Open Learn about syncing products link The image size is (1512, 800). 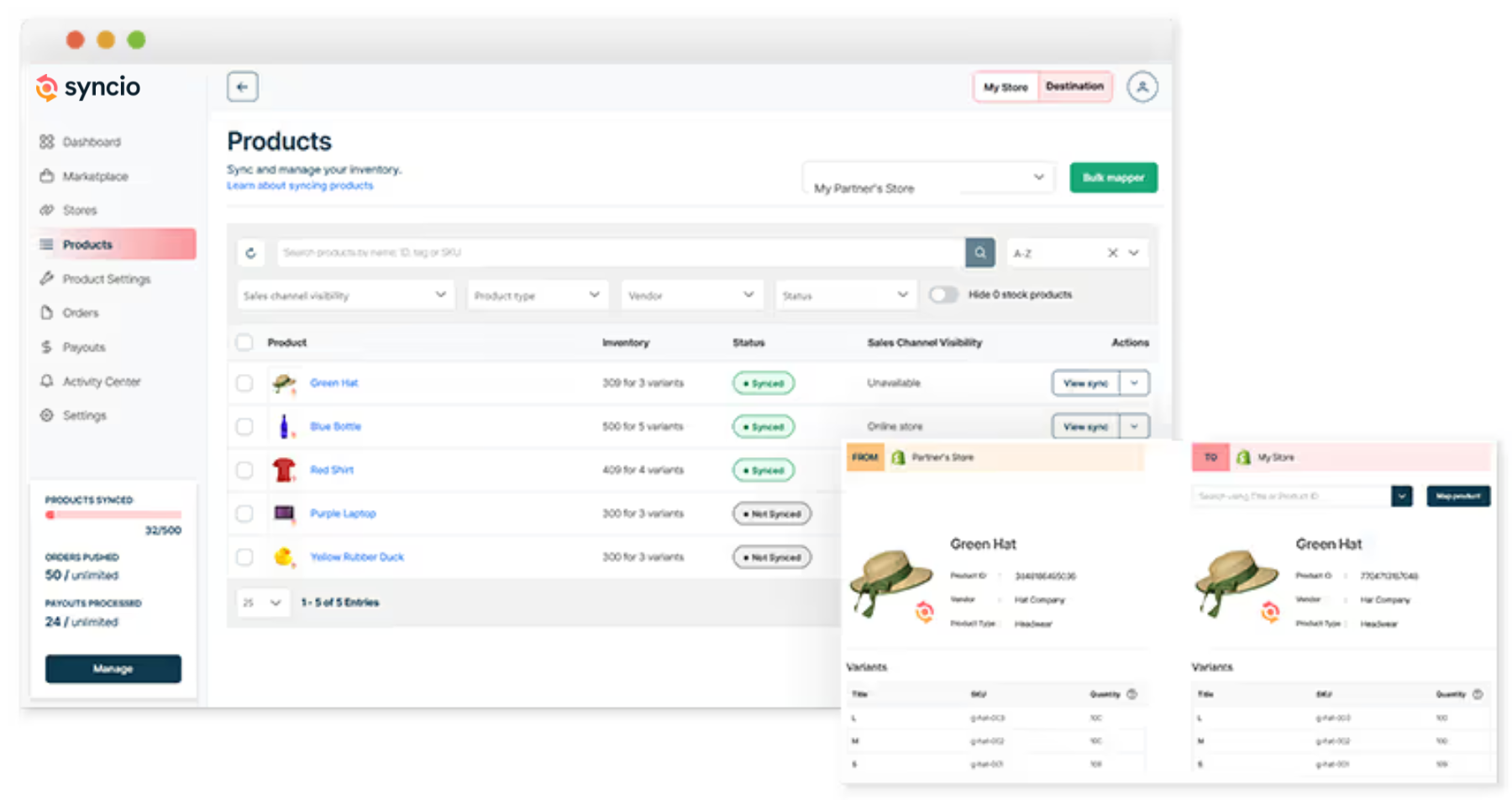click(300, 186)
